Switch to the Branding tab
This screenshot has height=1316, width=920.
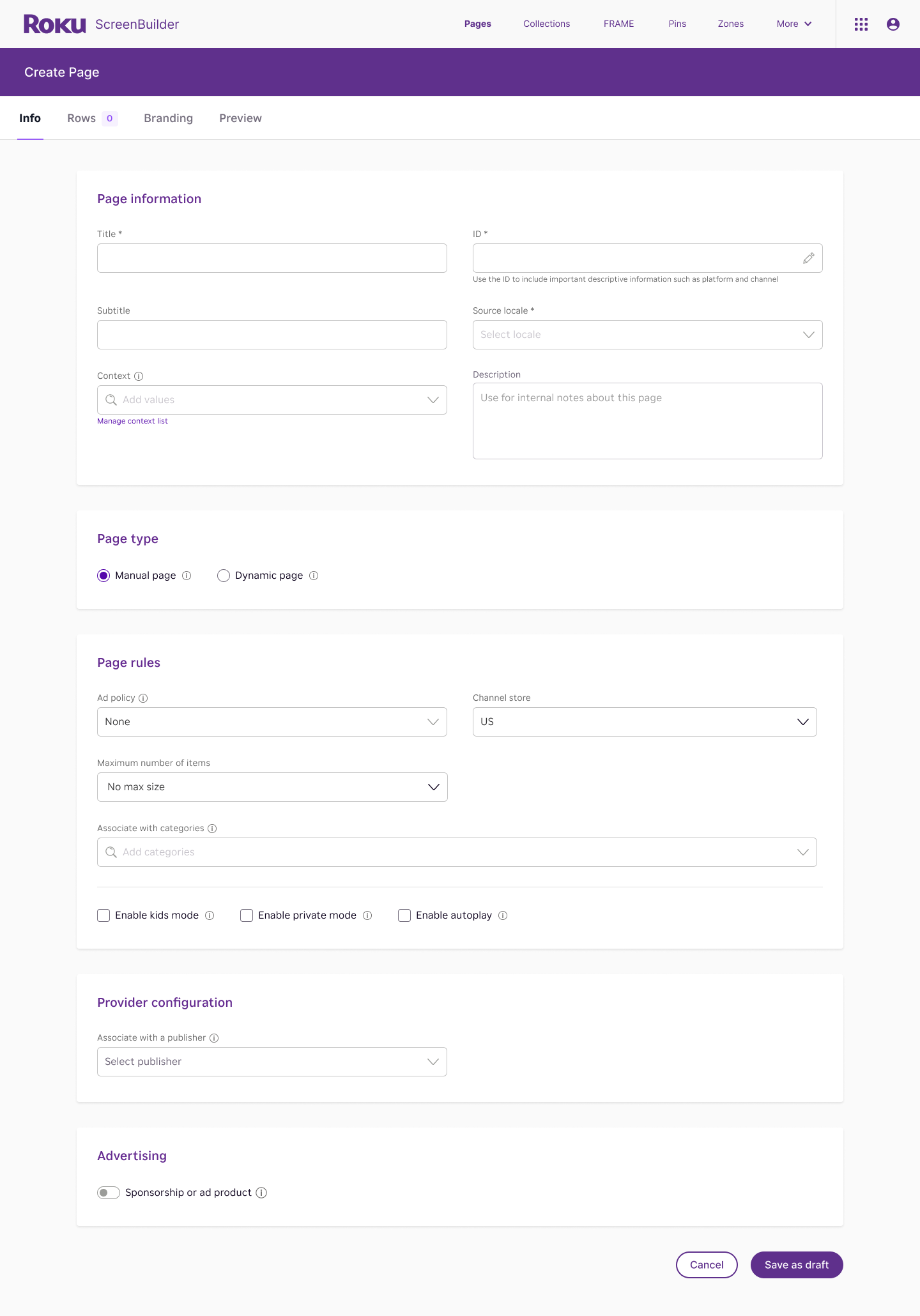pos(169,118)
